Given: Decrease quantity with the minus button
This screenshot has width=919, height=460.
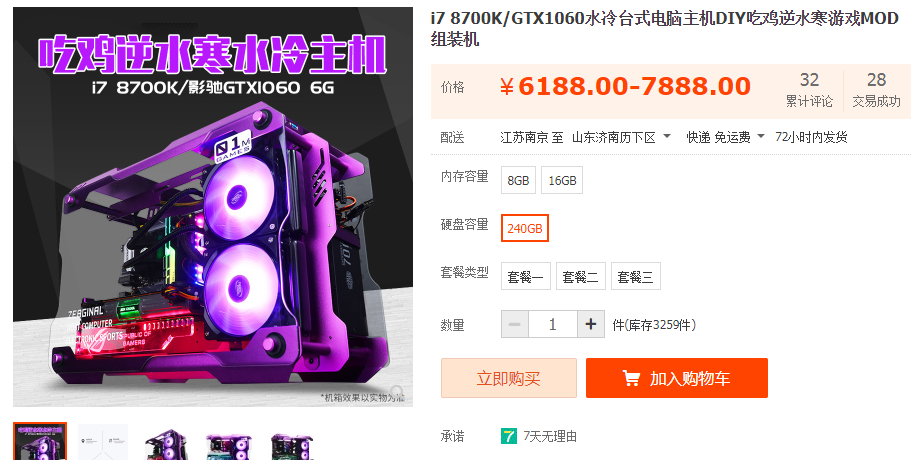Looking at the screenshot, I should [515, 324].
